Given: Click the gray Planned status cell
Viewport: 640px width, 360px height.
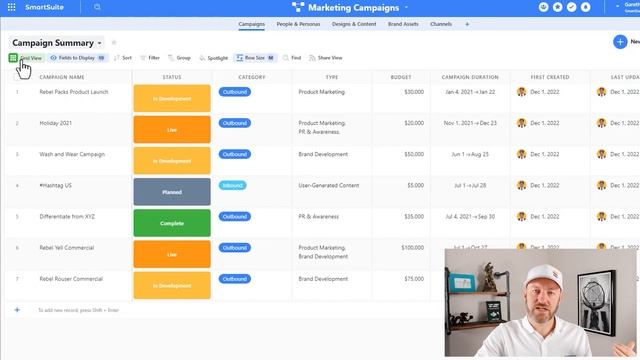Looking at the screenshot, I should click(x=172, y=192).
